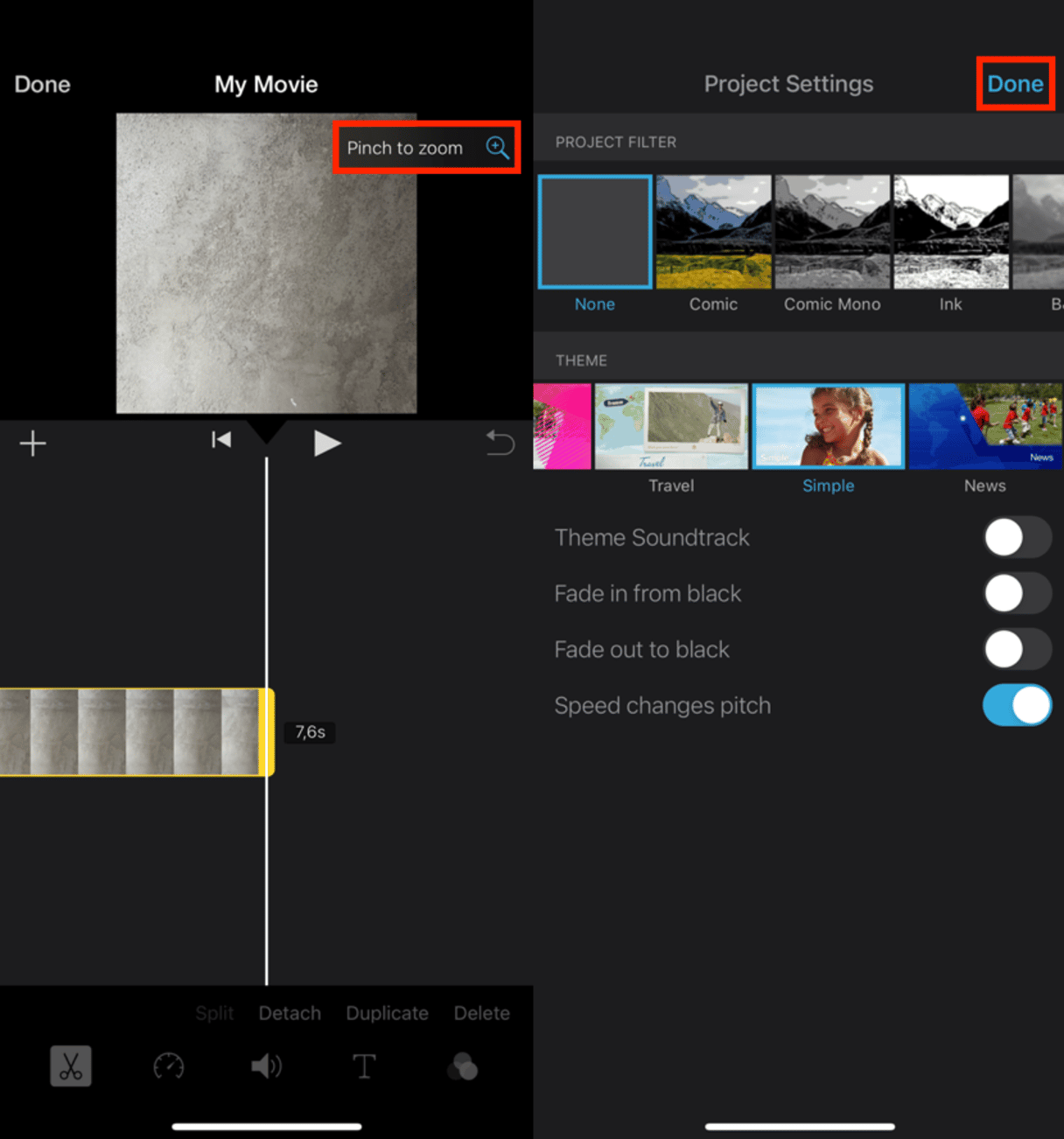The height and width of the screenshot is (1139, 1064).
Task: Open the speedometer Speed tool
Action: (x=169, y=1066)
